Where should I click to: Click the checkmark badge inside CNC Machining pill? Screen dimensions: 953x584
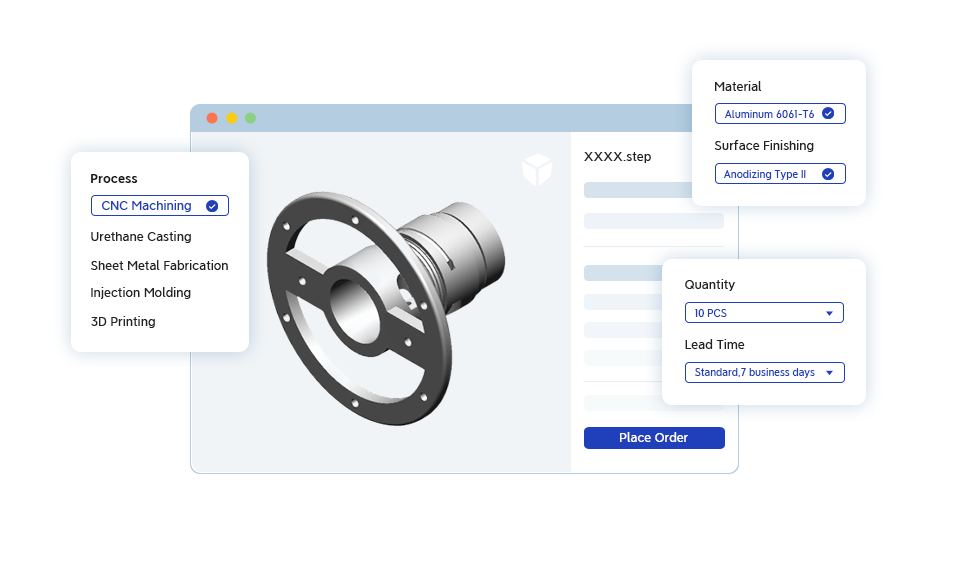[212, 205]
